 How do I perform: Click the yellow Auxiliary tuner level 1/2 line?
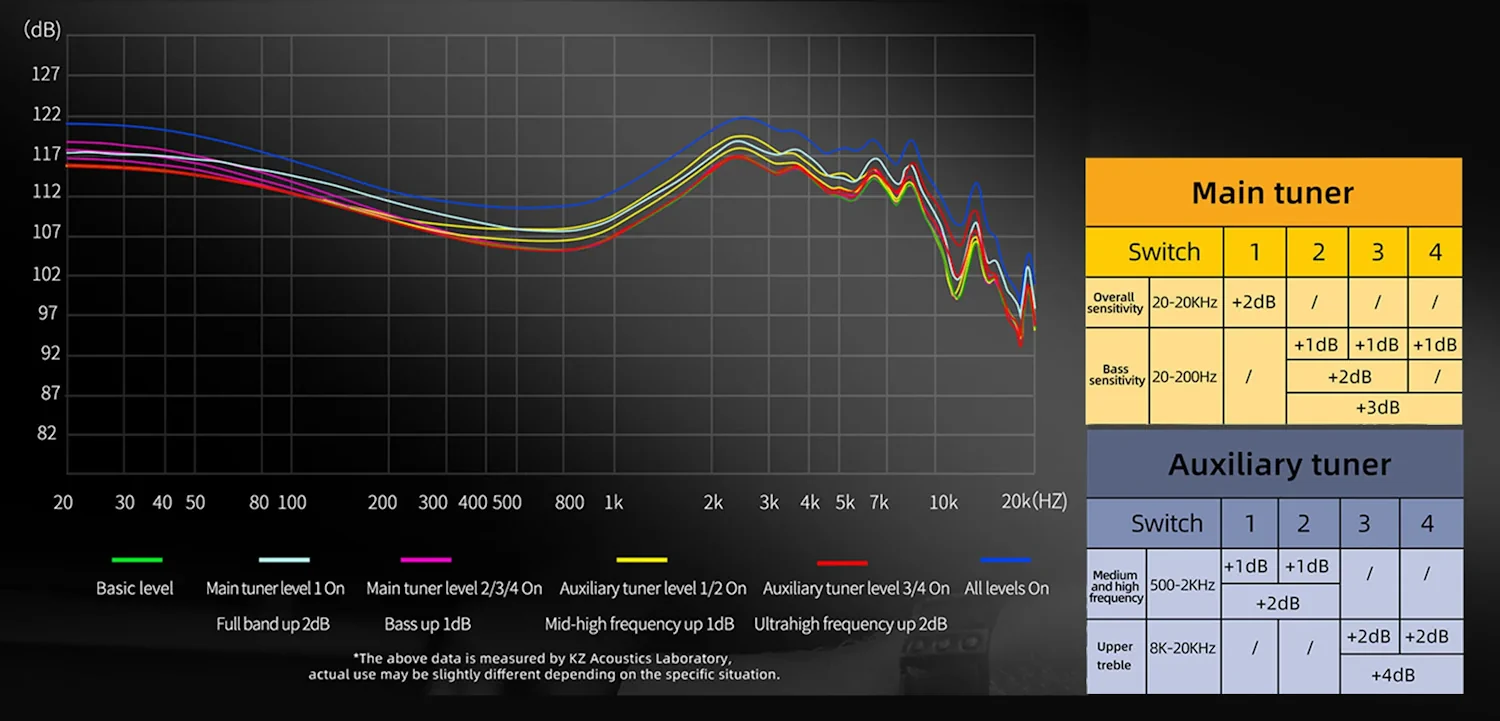tap(641, 560)
